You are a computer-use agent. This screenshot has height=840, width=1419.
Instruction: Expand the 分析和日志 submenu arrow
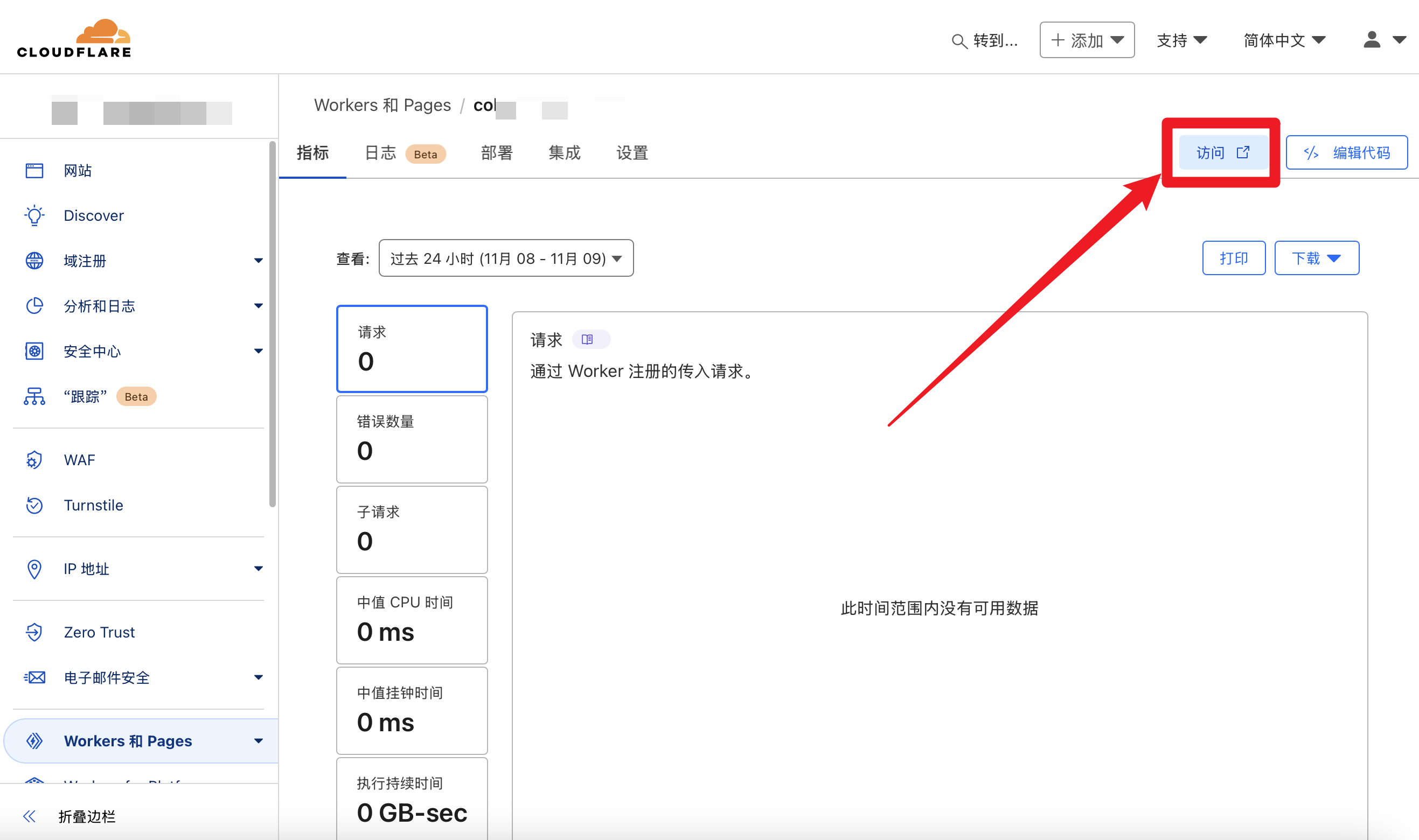pyautogui.click(x=258, y=306)
